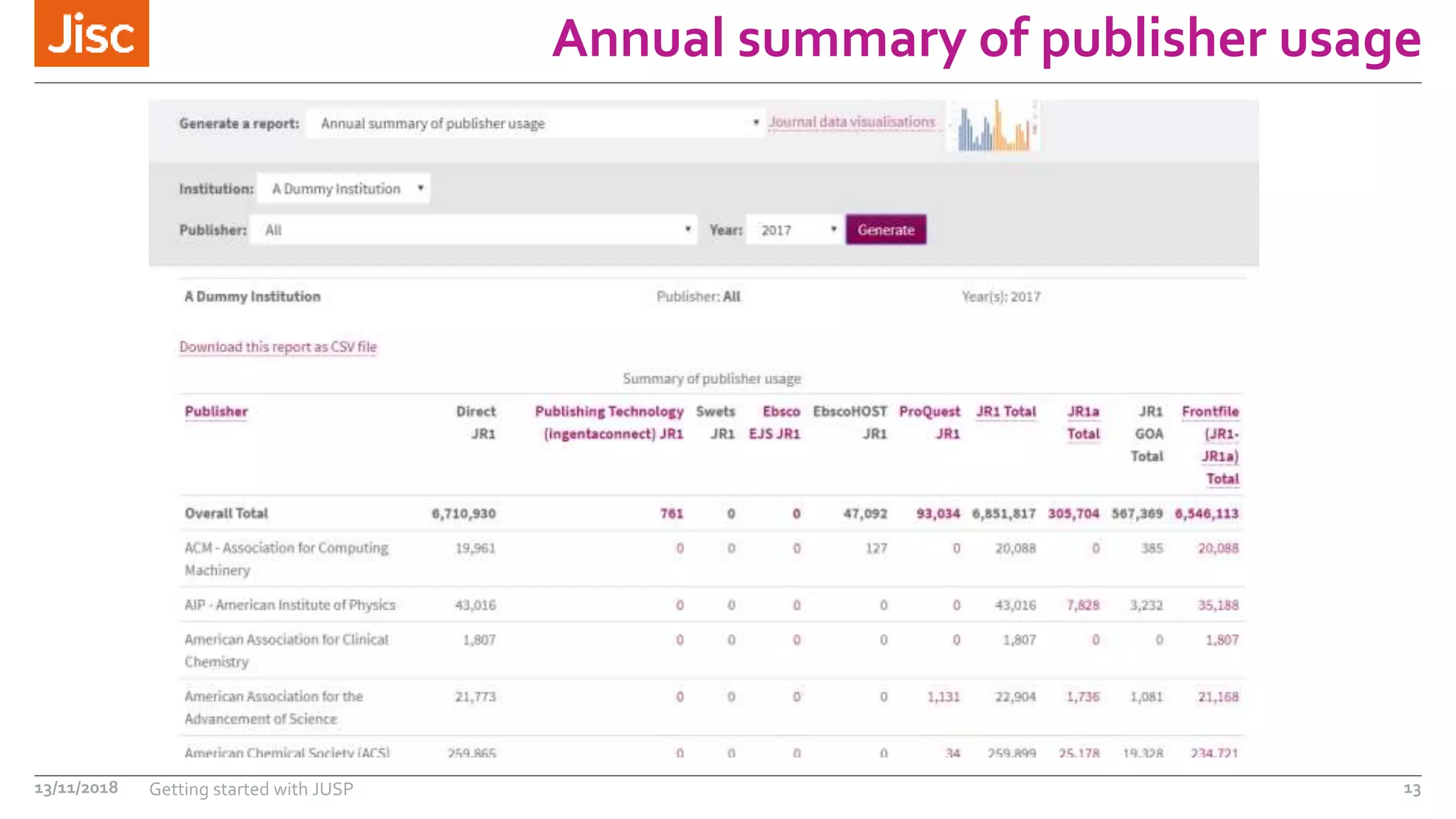Click the footer date 13/11/2018
The image size is (1456, 819).
(76, 788)
